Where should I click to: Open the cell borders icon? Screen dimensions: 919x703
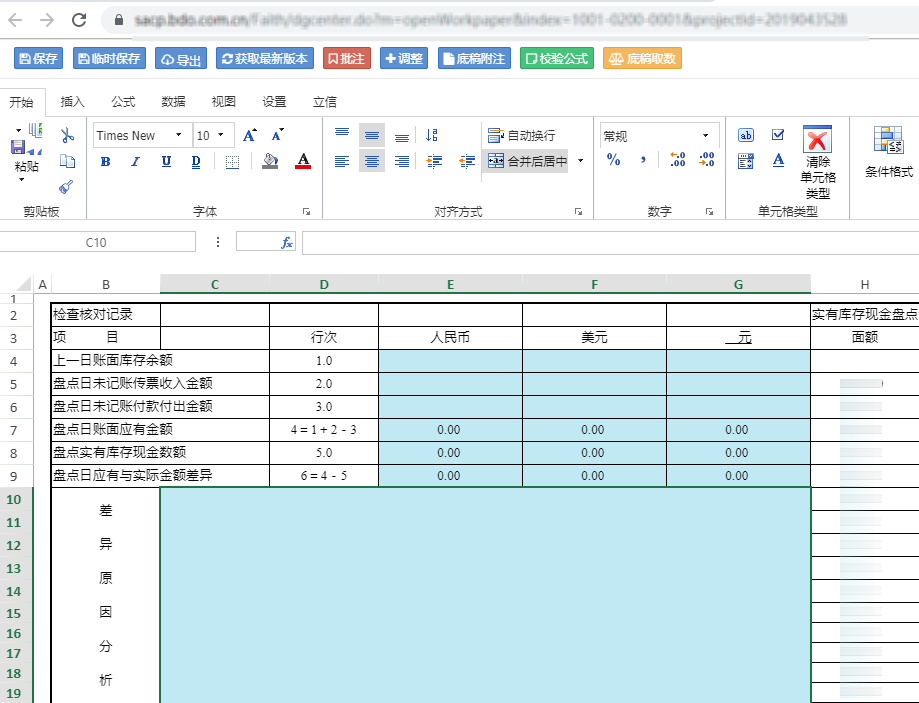coord(232,162)
